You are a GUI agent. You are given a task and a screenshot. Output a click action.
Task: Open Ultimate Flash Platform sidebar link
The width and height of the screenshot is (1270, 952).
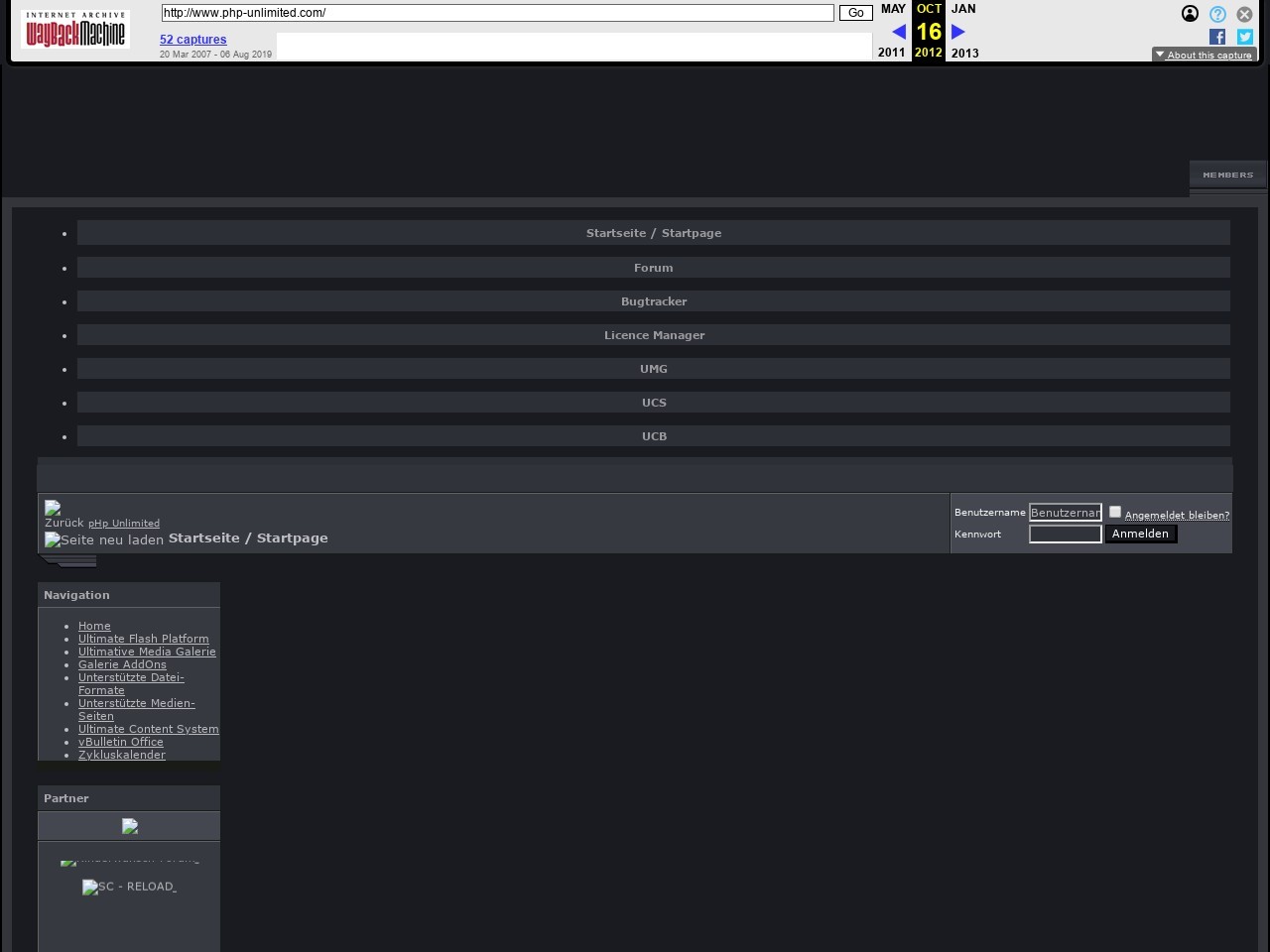[x=143, y=639]
